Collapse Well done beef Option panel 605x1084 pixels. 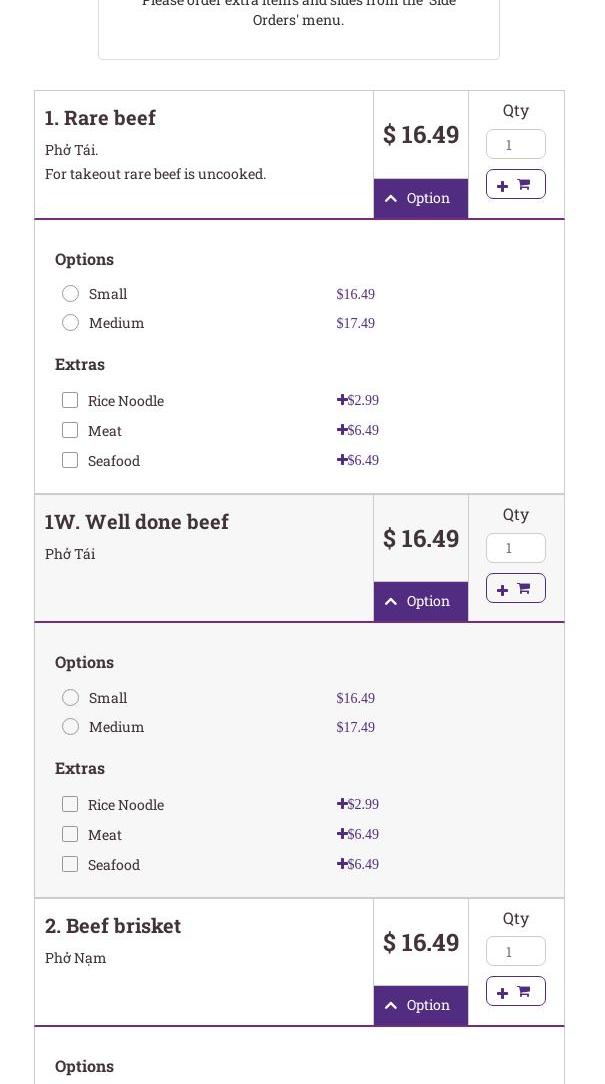click(x=420, y=601)
